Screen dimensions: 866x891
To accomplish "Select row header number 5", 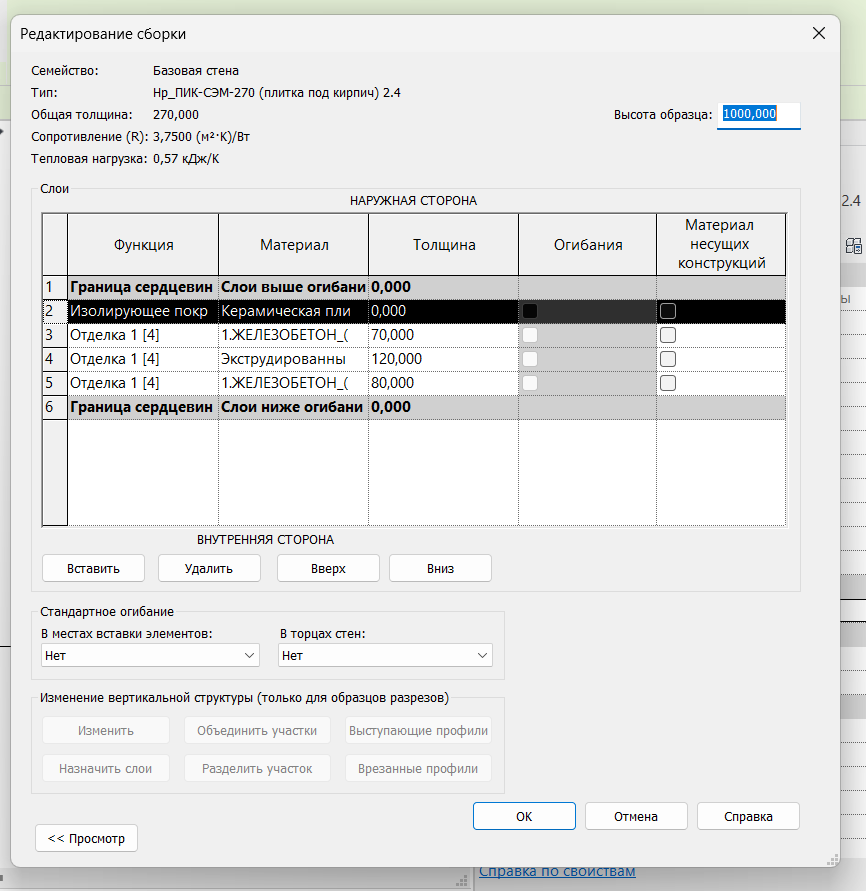I will (55, 383).
